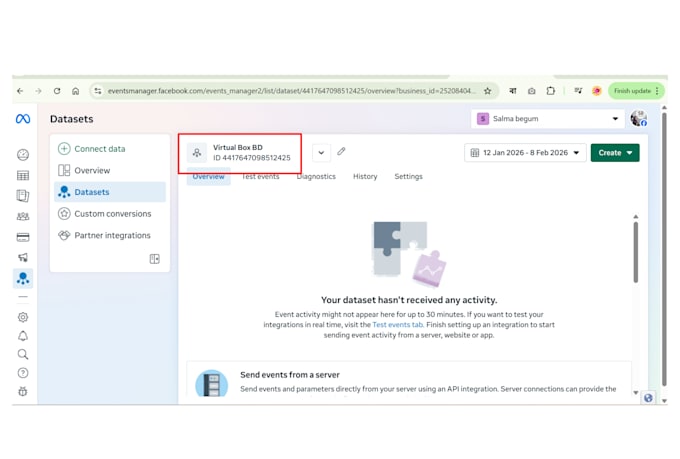Open the document pages icon in the left rail
The height and width of the screenshot is (459, 680).
(23, 196)
